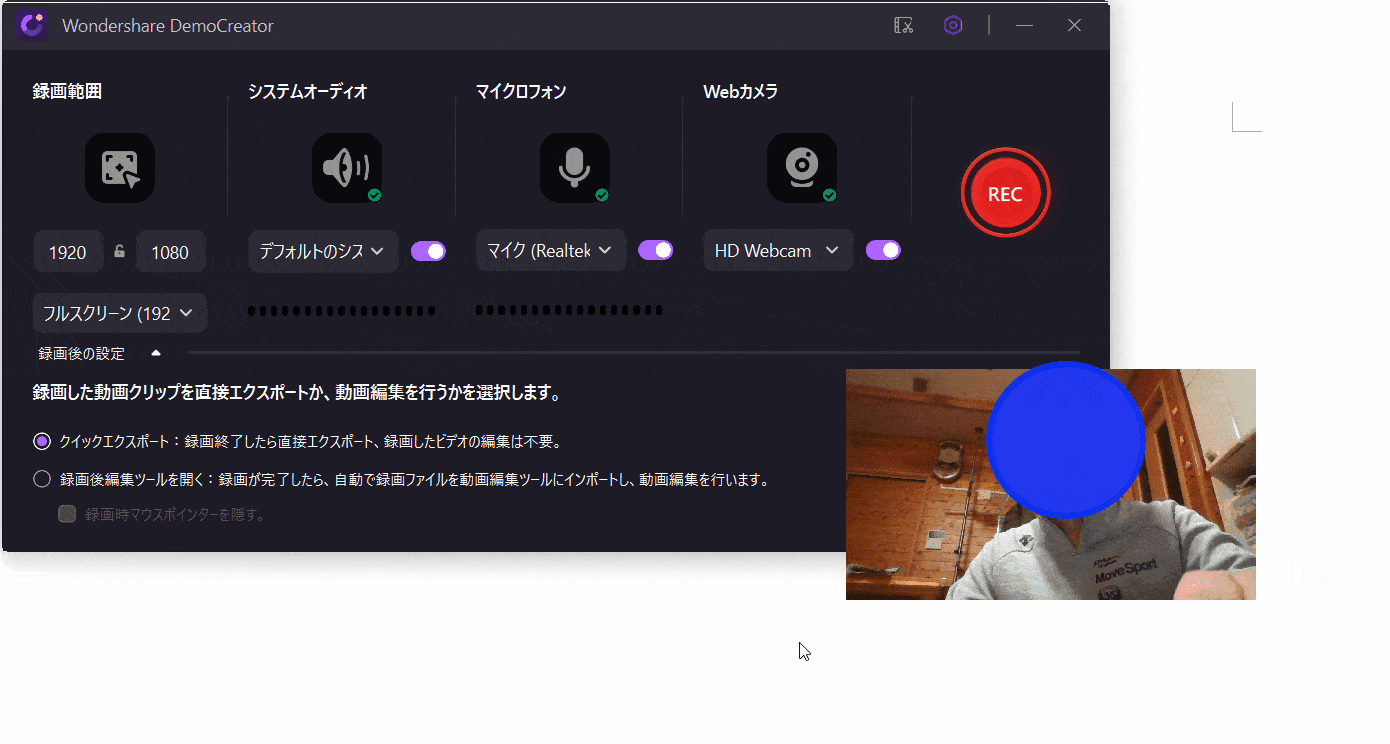Select the クイックエクスポート radio option
Screen dimensions: 1390x744
[42, 441]
